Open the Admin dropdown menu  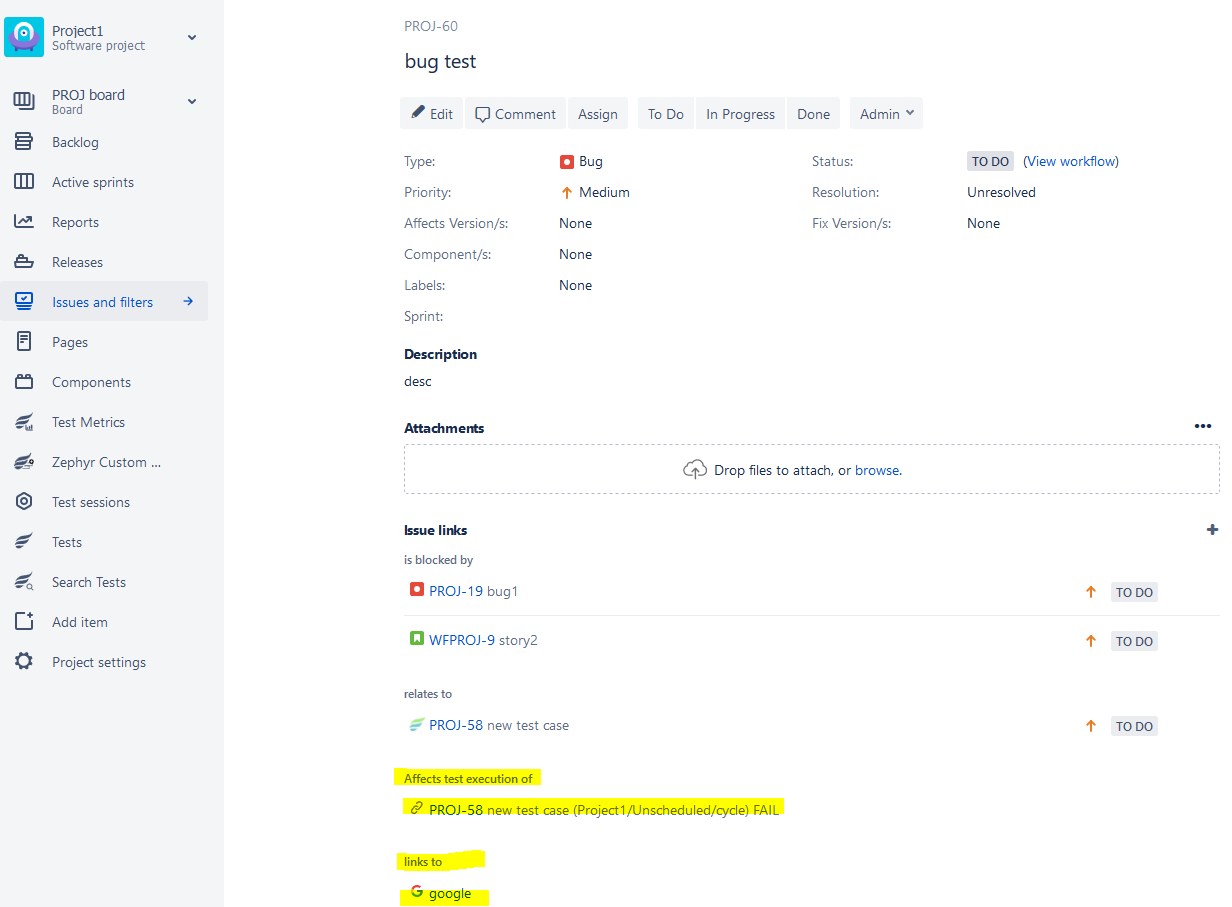pyautogui.click(x=886, y=114)
